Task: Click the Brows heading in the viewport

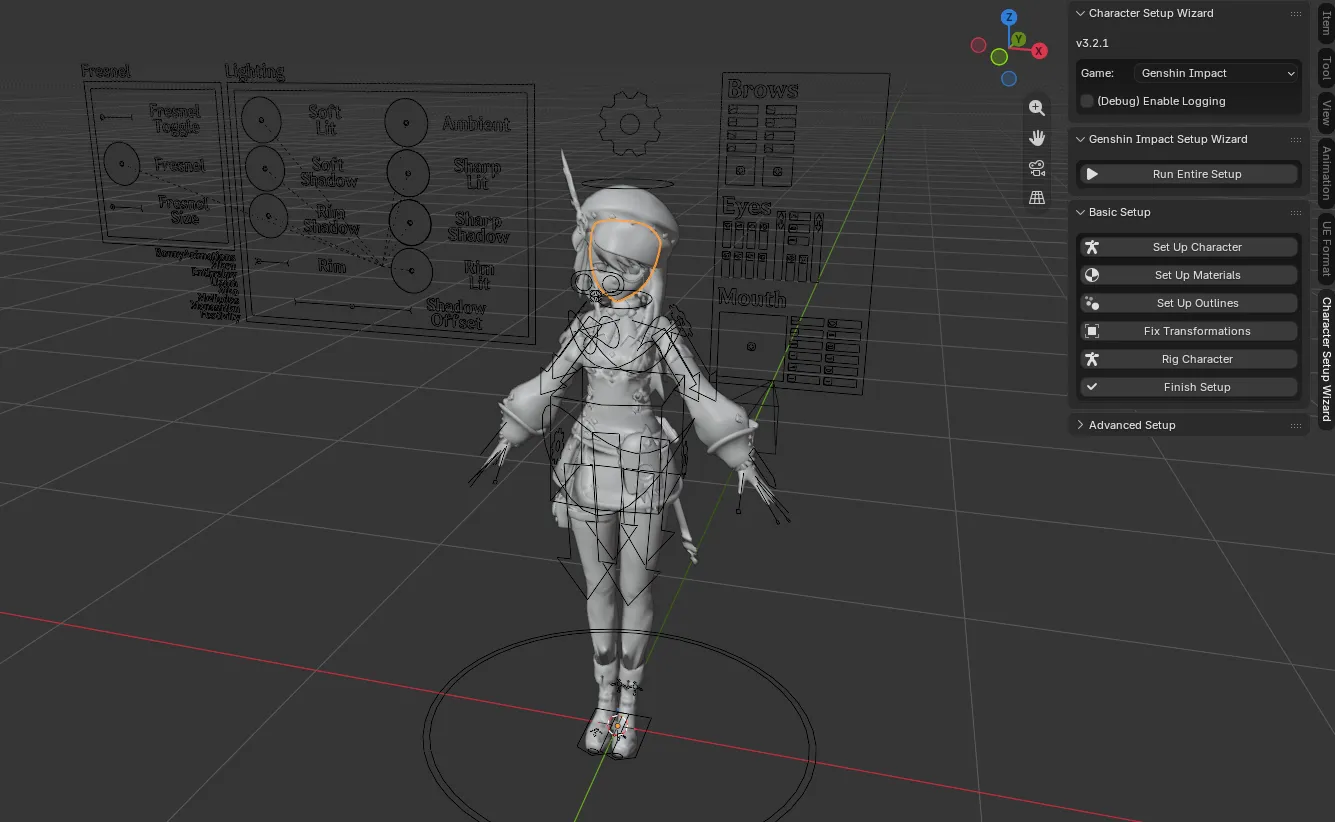Action: point(762,89)
